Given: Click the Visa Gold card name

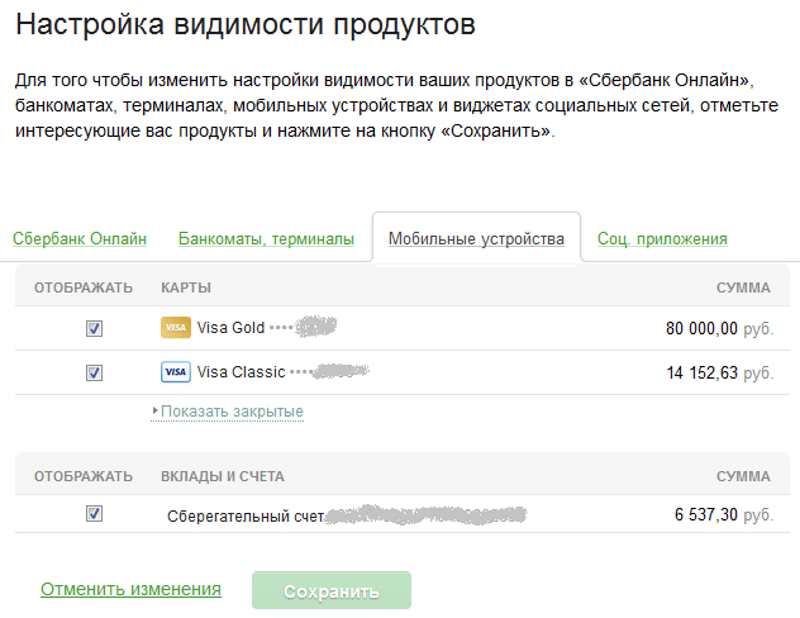Looking at the screenshot, I should tap(231, 328).
